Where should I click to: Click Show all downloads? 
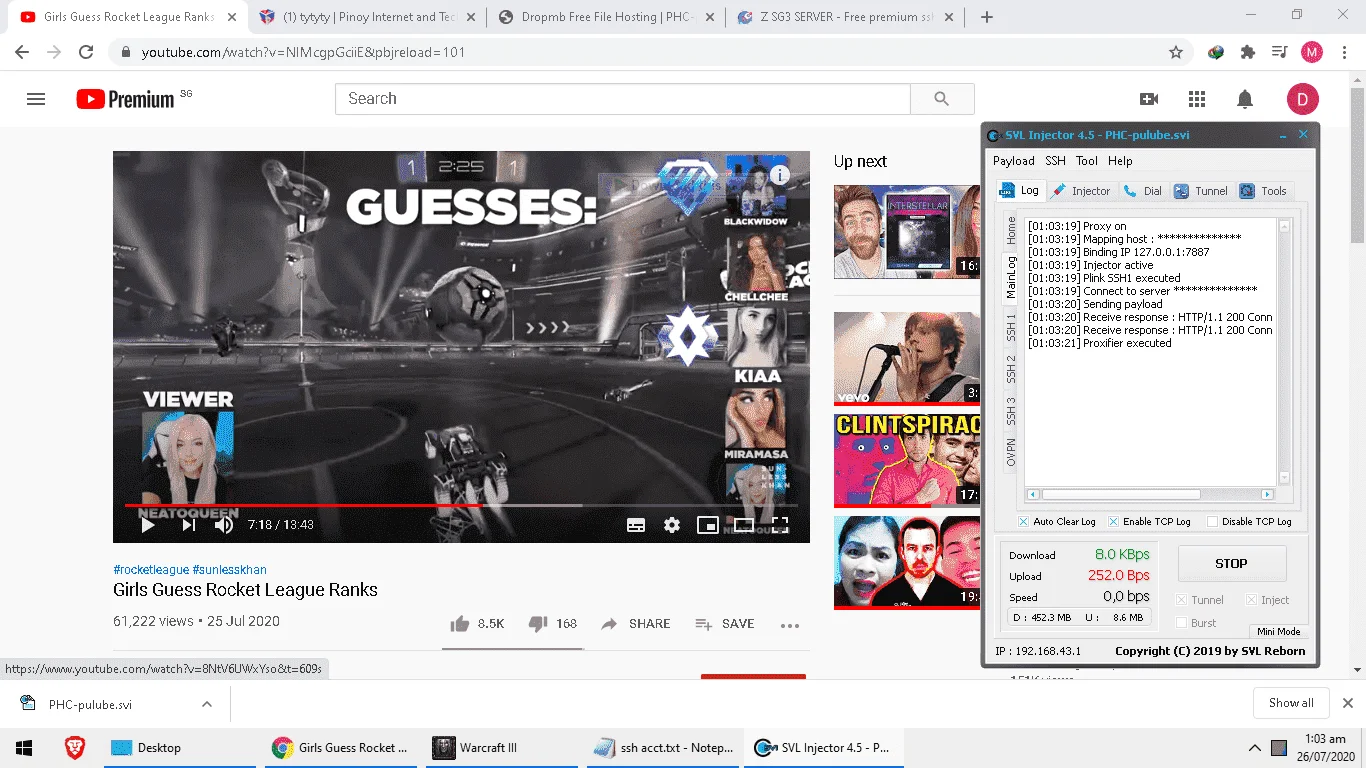(x=1291, y=703)
